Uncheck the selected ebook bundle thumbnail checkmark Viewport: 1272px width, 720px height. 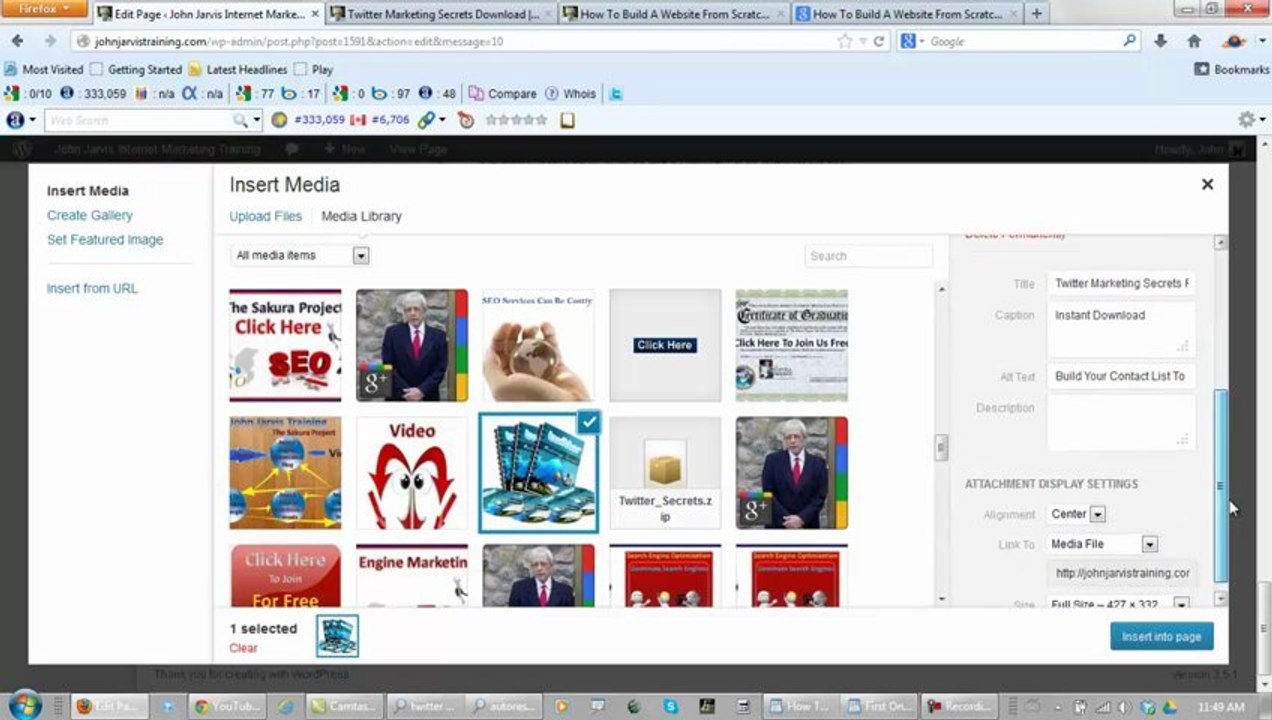click(589, 423)
